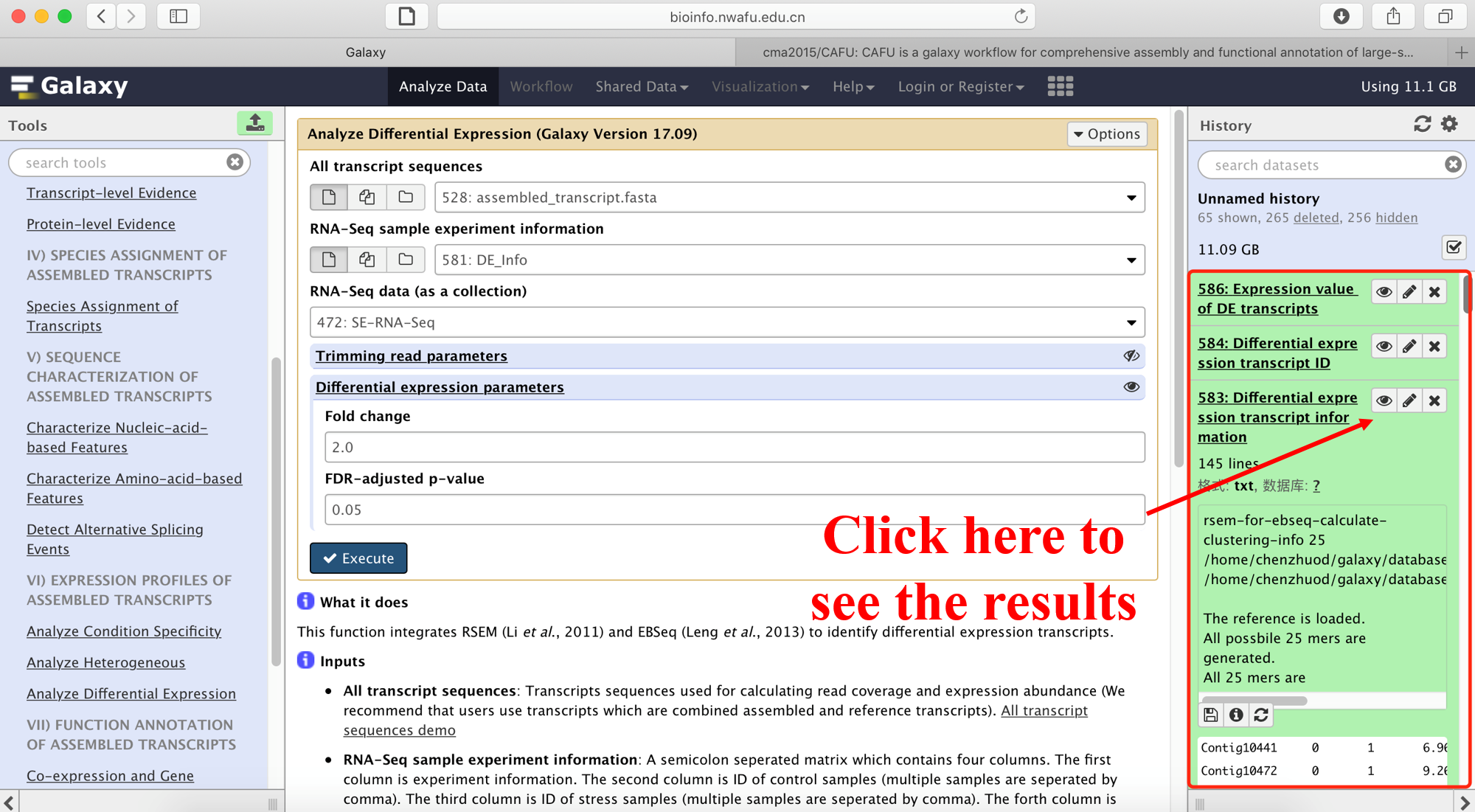View details info for dataset 583
The height and width of the screenshot is (812, 1475).
(x=1236, y=715)
